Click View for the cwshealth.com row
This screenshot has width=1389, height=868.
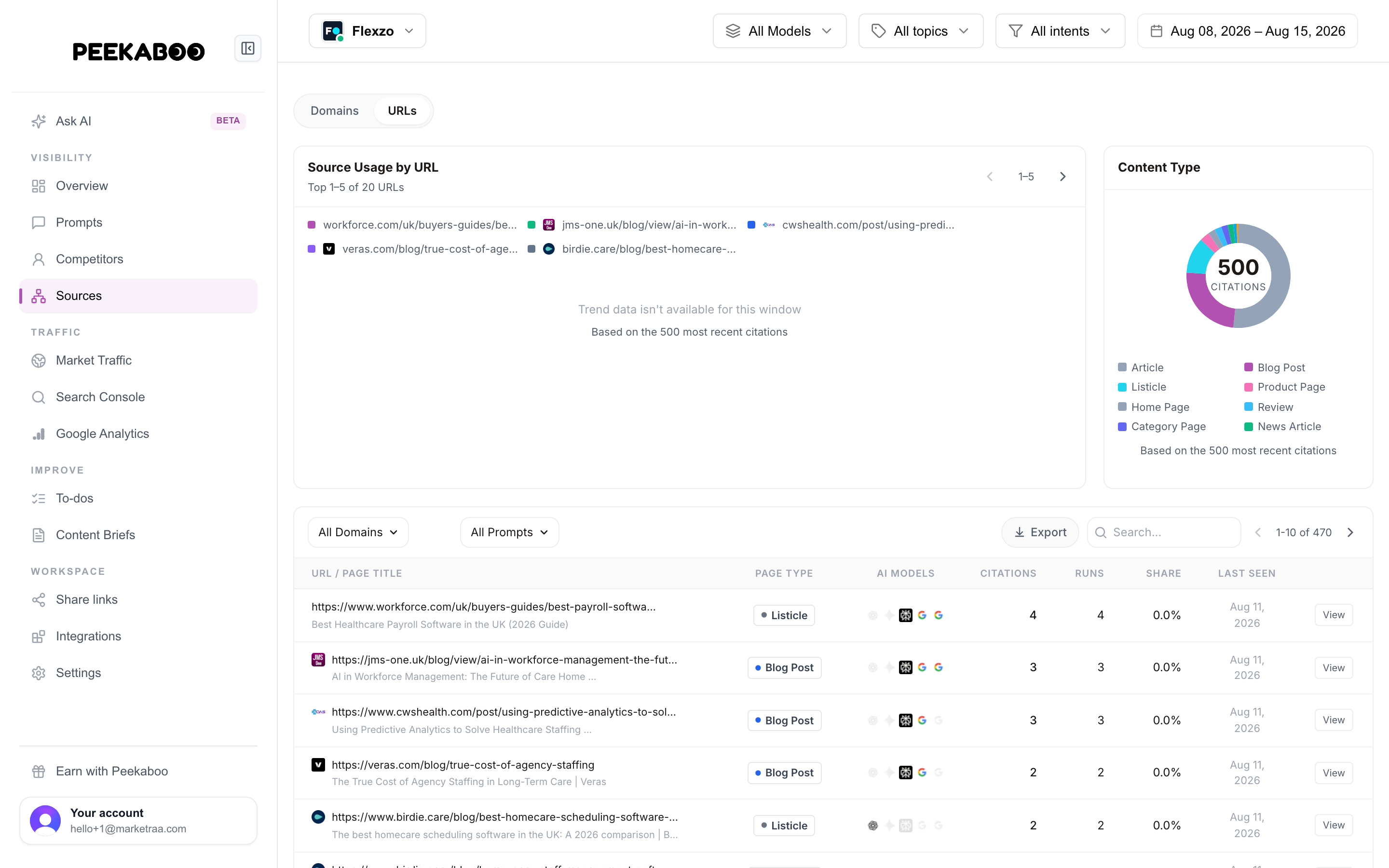point(1334,720)
